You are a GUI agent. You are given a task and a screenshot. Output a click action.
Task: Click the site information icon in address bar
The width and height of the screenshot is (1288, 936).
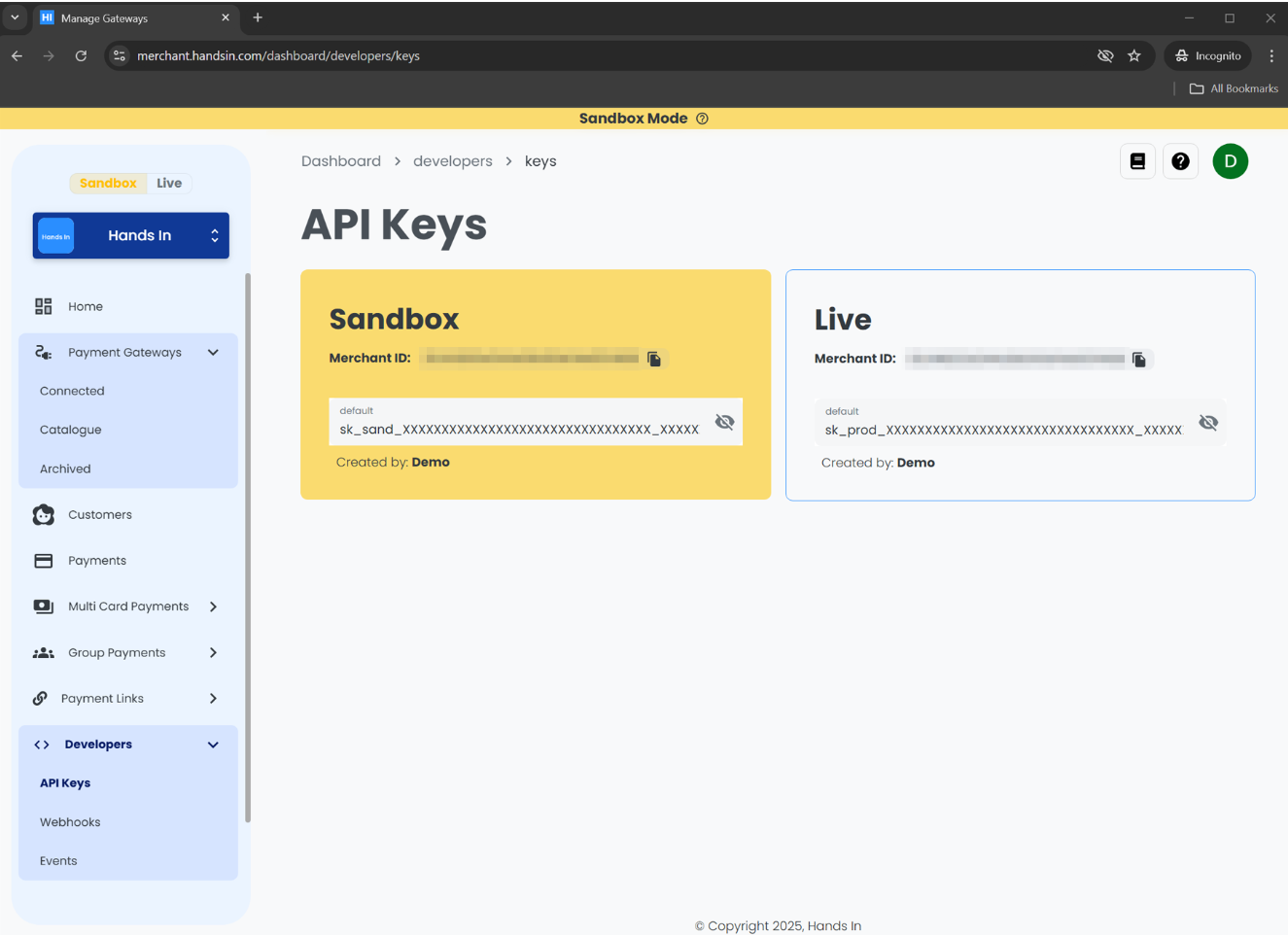[x=120, y=56]
